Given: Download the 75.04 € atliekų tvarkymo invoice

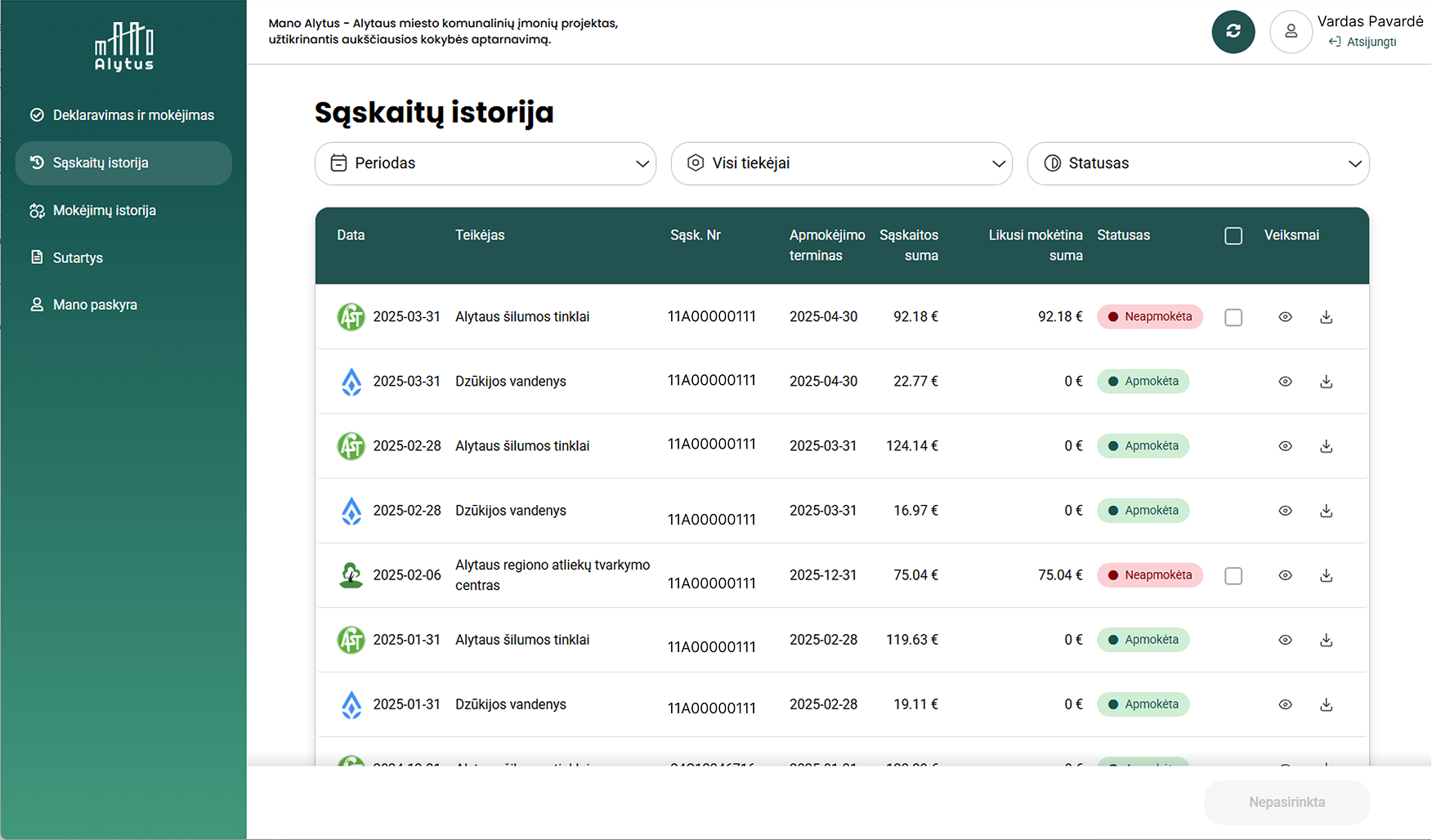Looking at the screenshot, I should pyautogui.click(x=1326, y=575).
